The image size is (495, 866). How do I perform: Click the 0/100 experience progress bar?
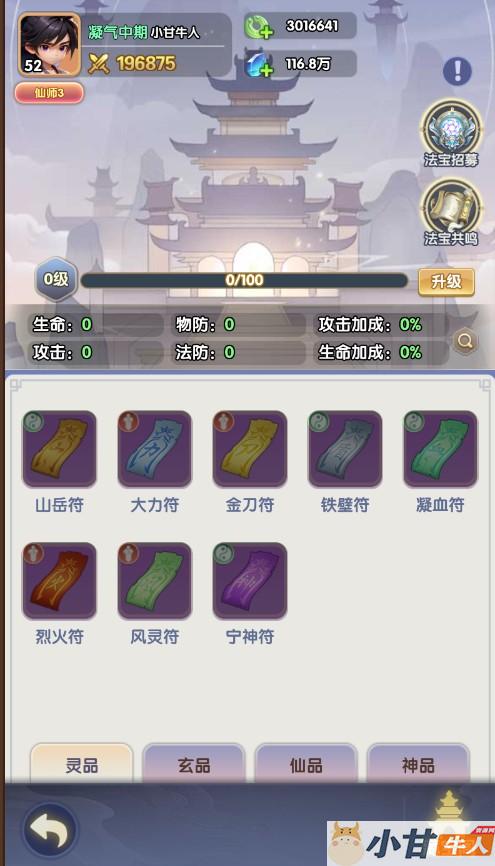coord(244,281)
